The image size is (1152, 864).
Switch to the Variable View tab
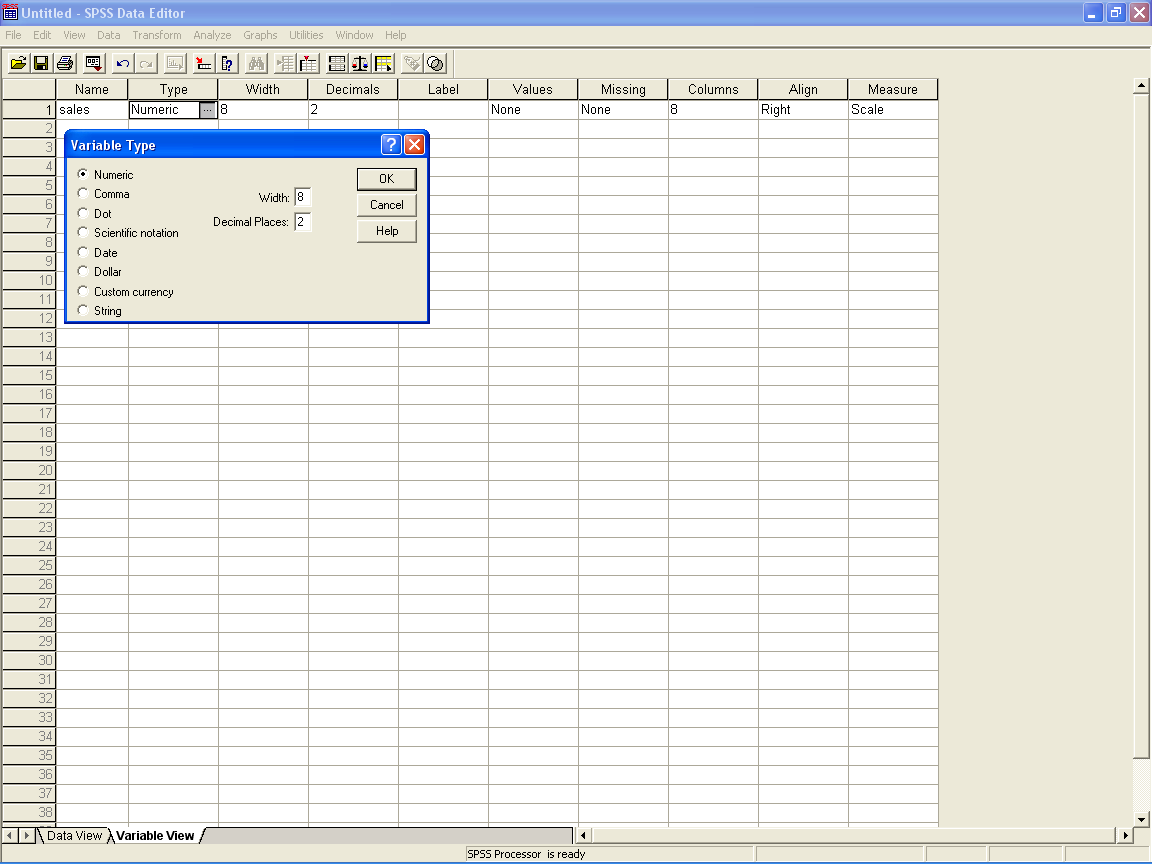point(155,835)
